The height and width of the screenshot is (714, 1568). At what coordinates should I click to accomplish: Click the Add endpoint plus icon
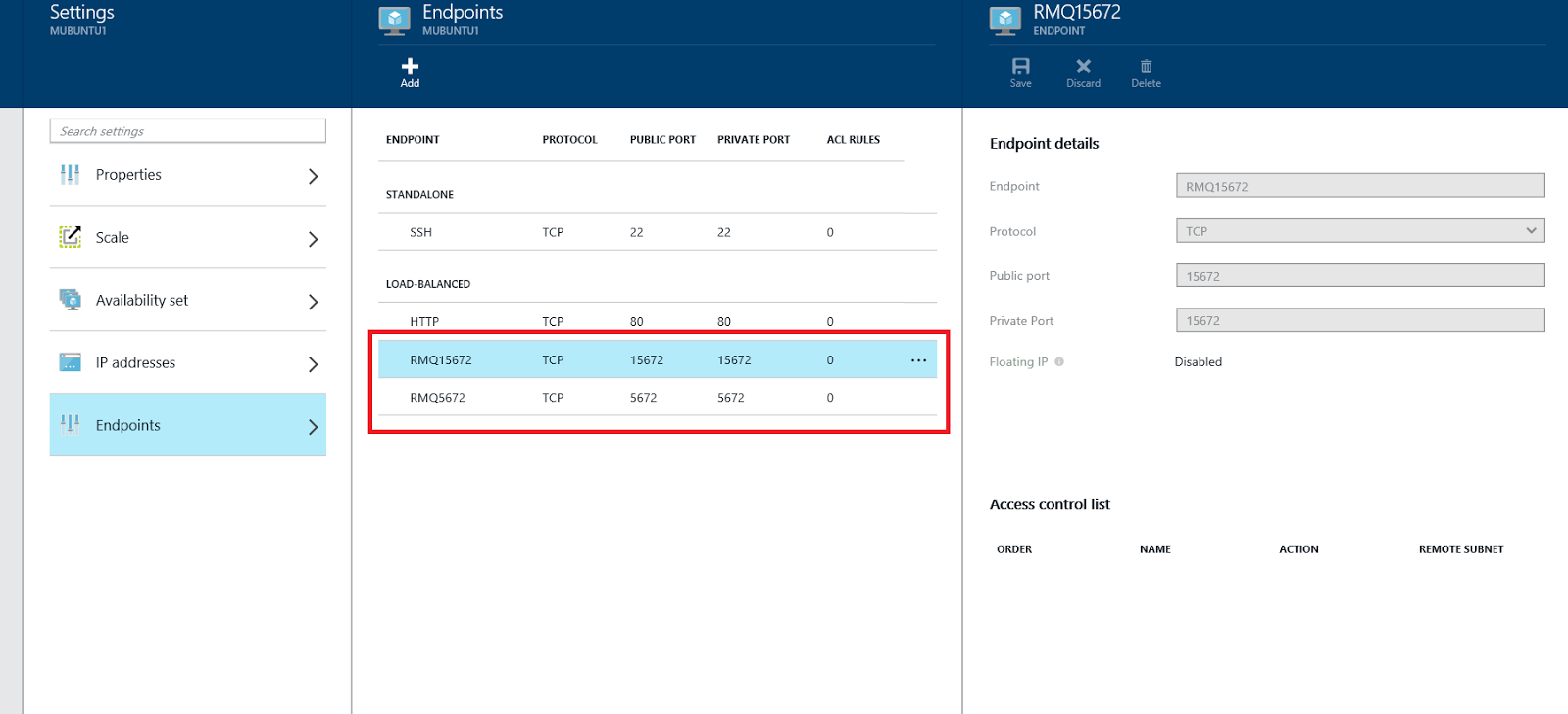pos(410,67)
